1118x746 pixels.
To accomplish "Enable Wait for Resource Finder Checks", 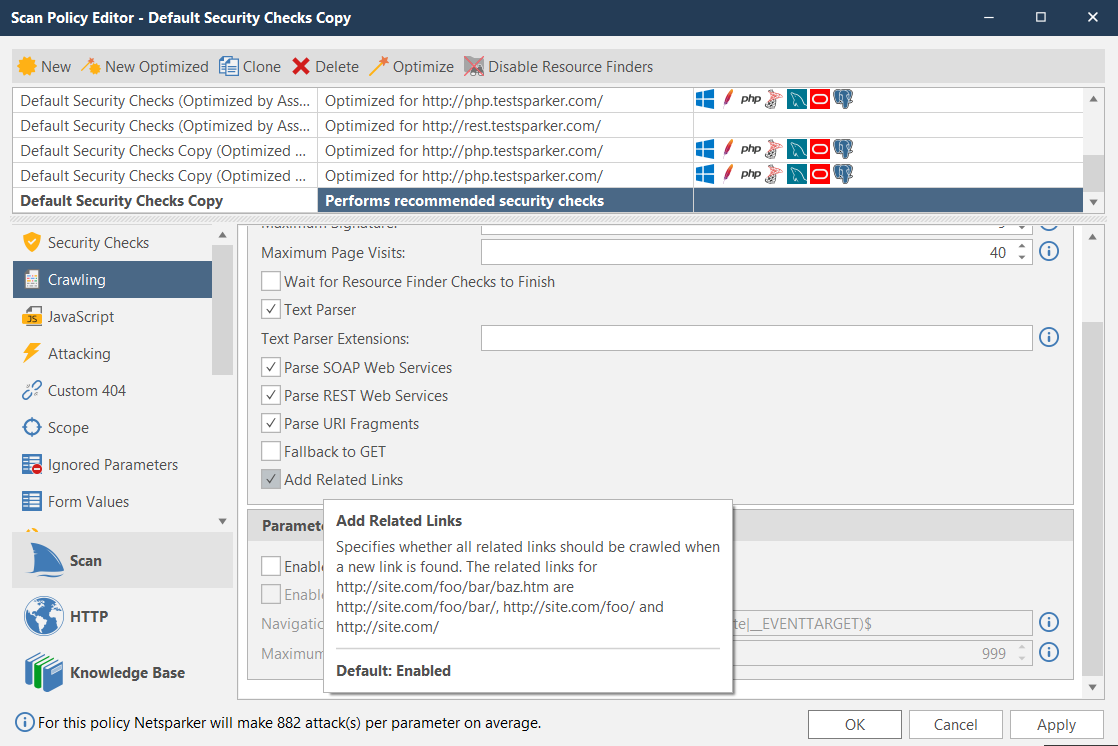I will [x=271, y=282].
